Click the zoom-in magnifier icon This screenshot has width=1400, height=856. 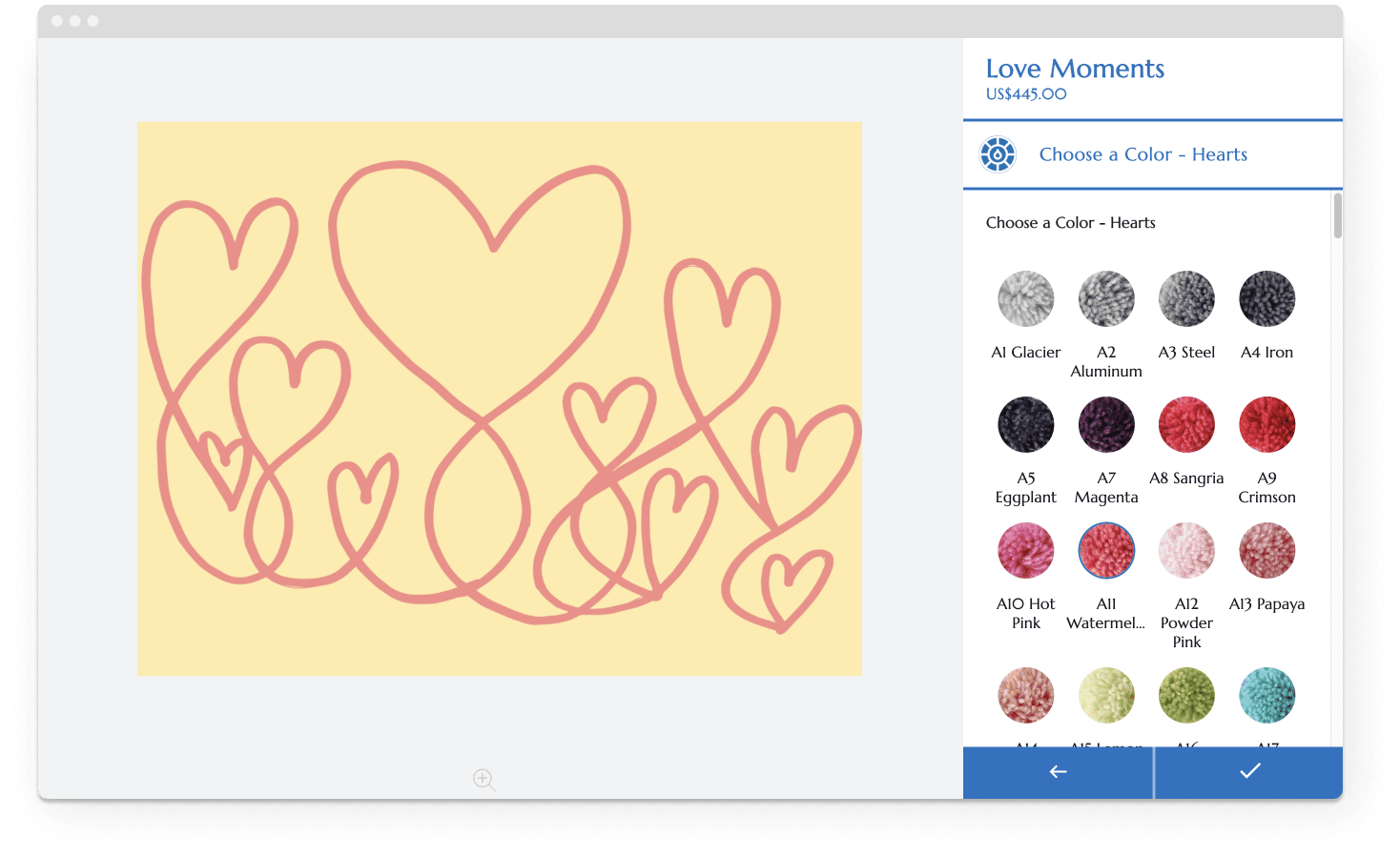484,780
